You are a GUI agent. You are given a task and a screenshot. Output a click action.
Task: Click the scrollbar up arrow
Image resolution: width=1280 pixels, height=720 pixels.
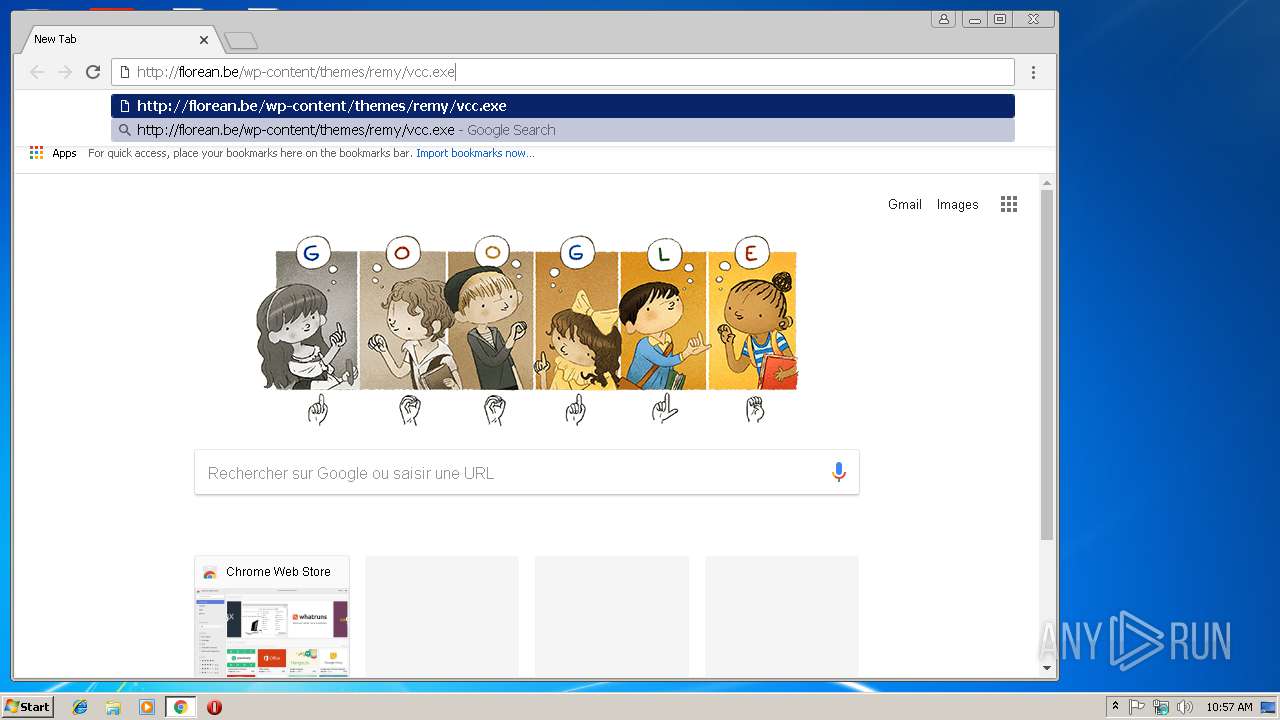[1047, 183]
